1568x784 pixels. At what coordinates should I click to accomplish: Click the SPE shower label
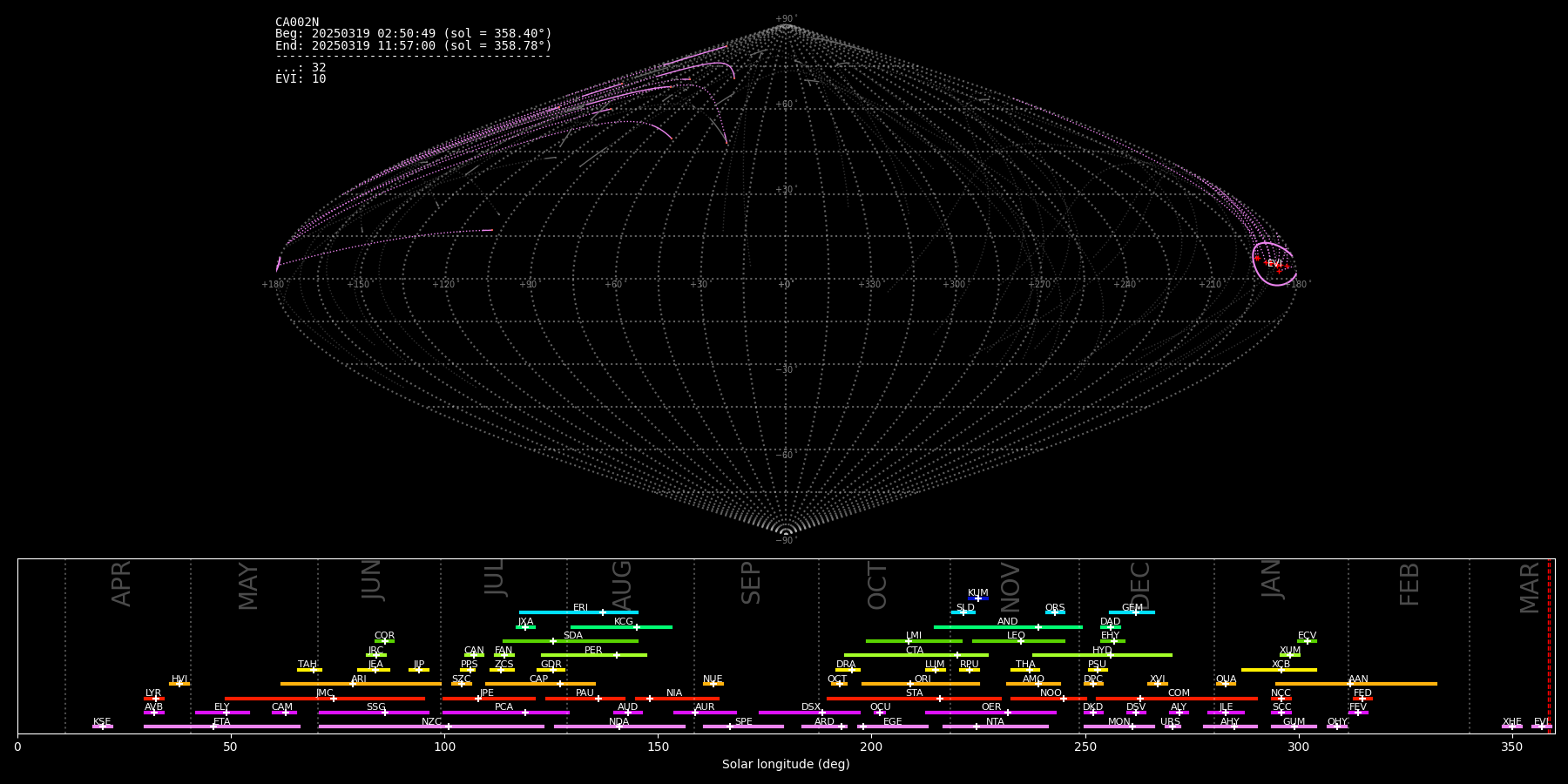click(743, 722)
